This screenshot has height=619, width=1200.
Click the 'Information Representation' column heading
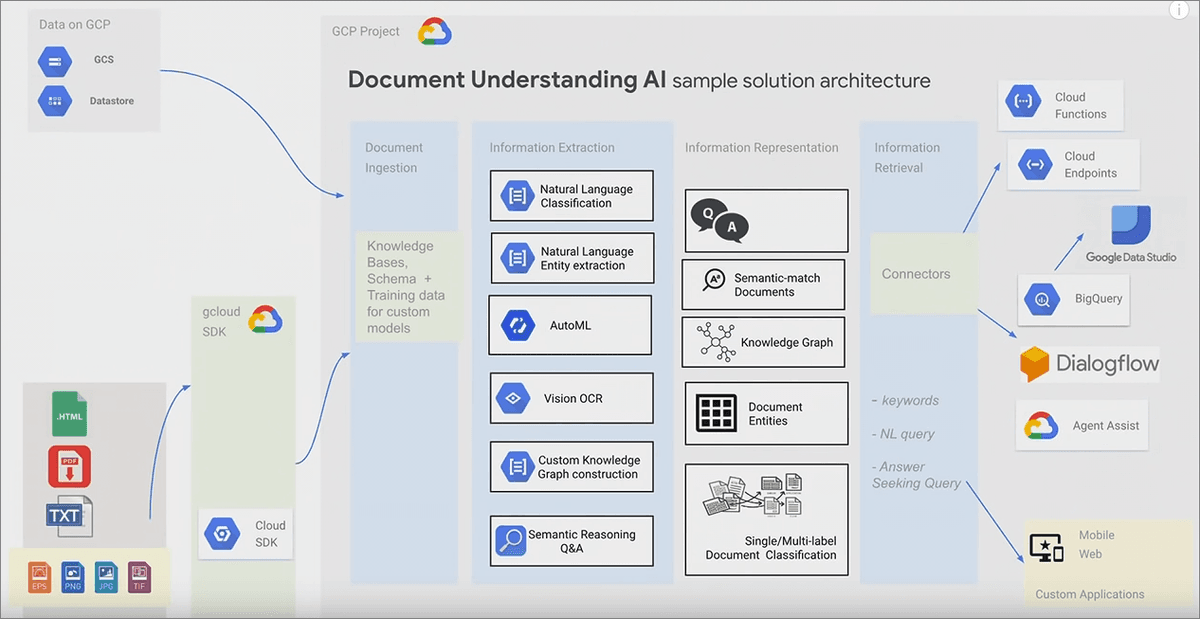[x=762, y=148]
